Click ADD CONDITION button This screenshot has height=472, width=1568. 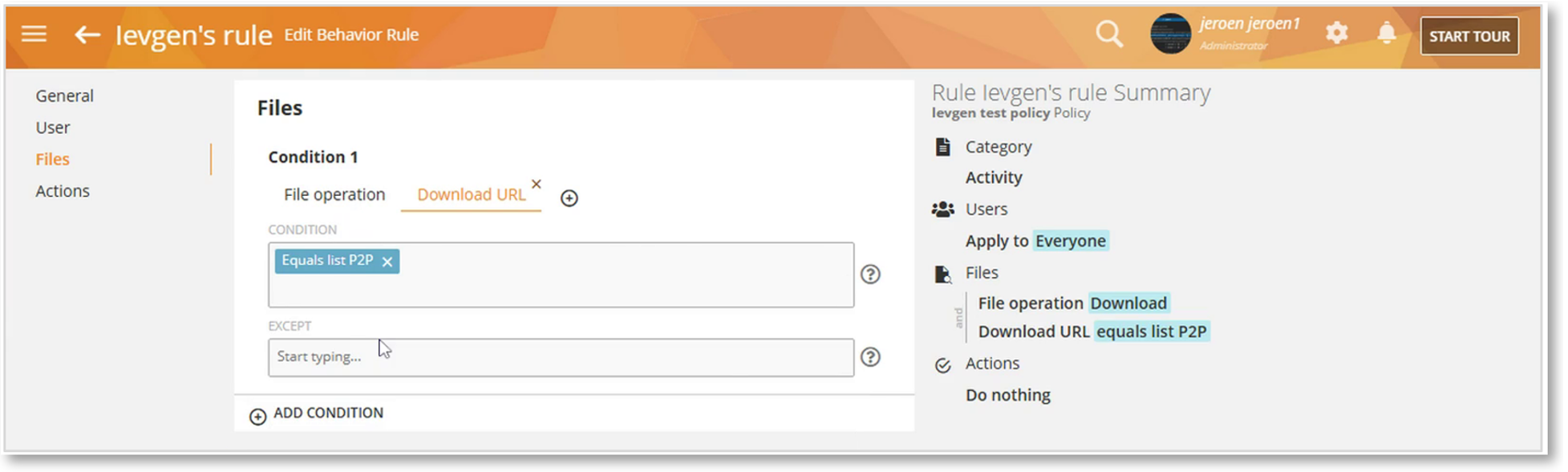(316, 413)
